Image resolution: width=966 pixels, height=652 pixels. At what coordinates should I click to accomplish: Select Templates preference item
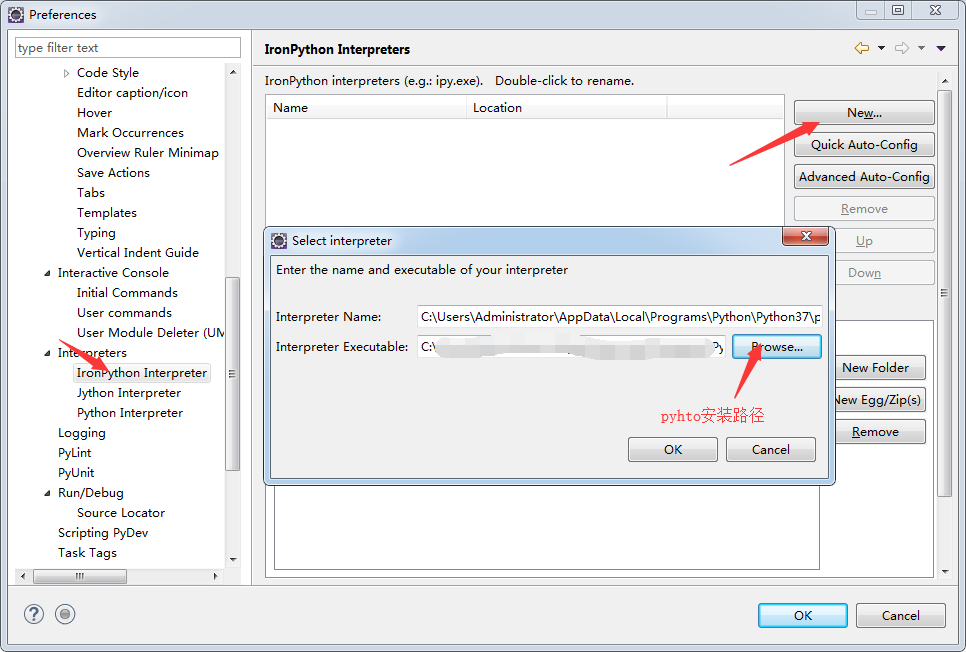pyautogui.click(x=107, y=213)
